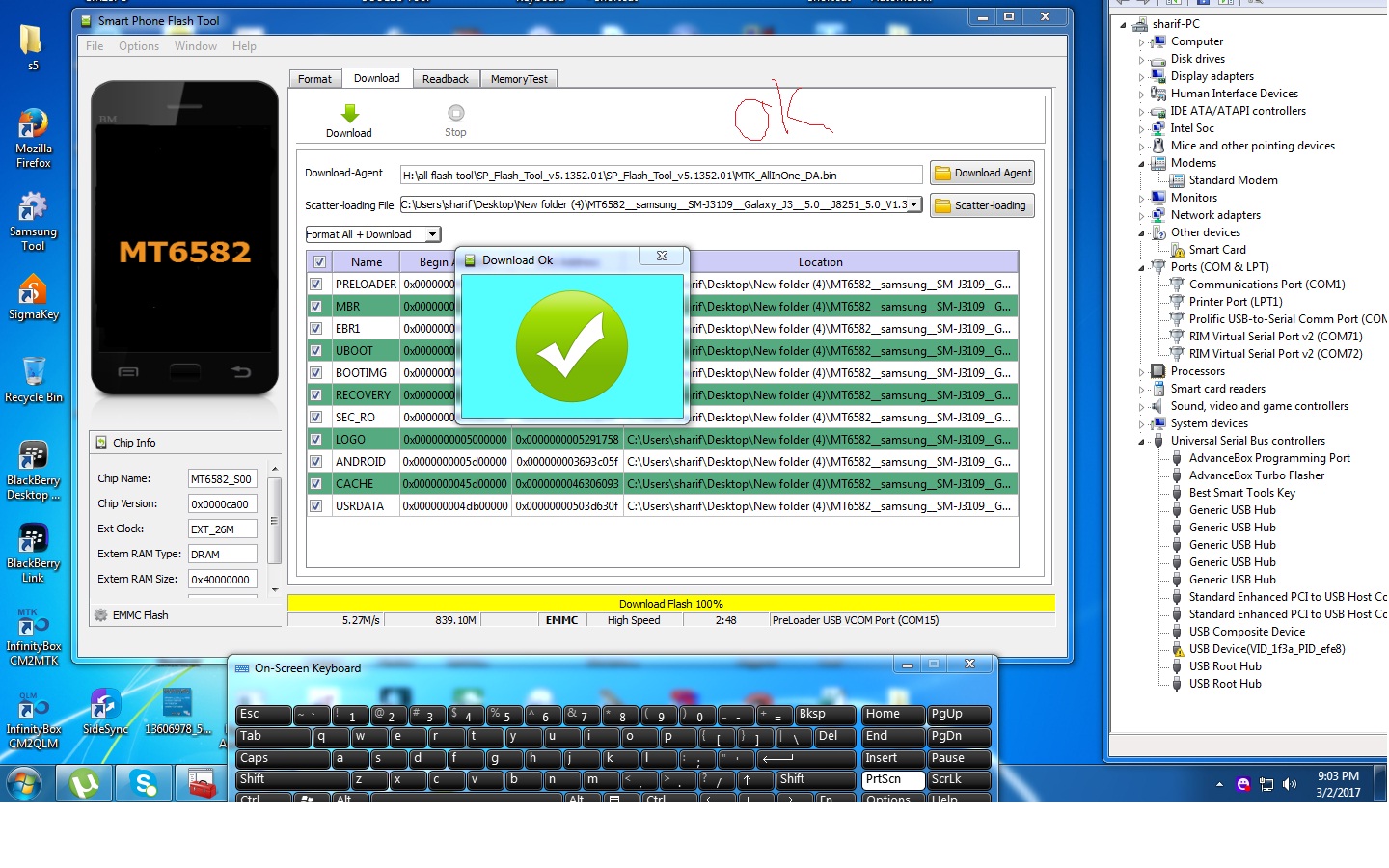Expand the Processors node
The width and height of the screenshot is (1389, 868).
(1141, 372)
